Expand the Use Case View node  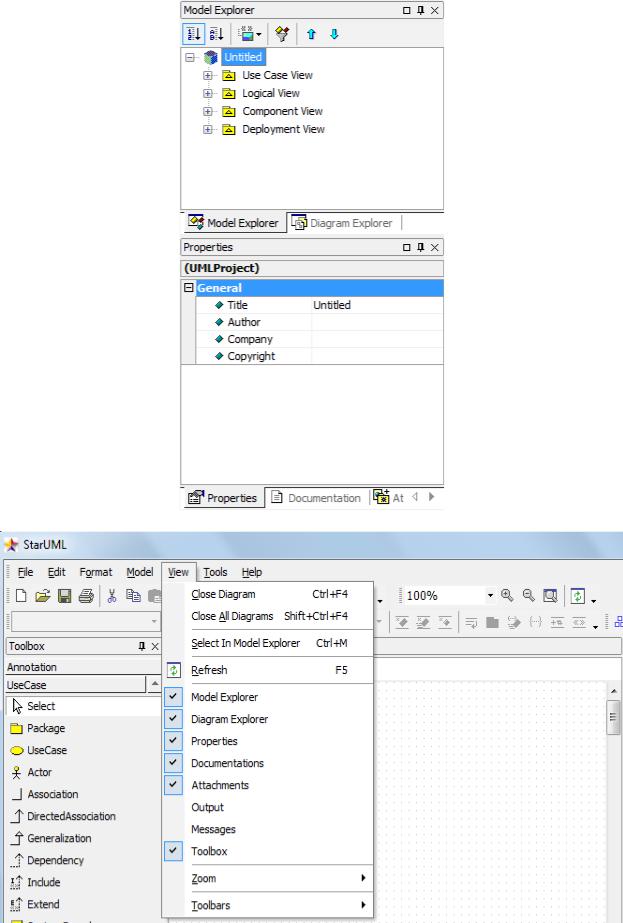[x=207, y=75]
